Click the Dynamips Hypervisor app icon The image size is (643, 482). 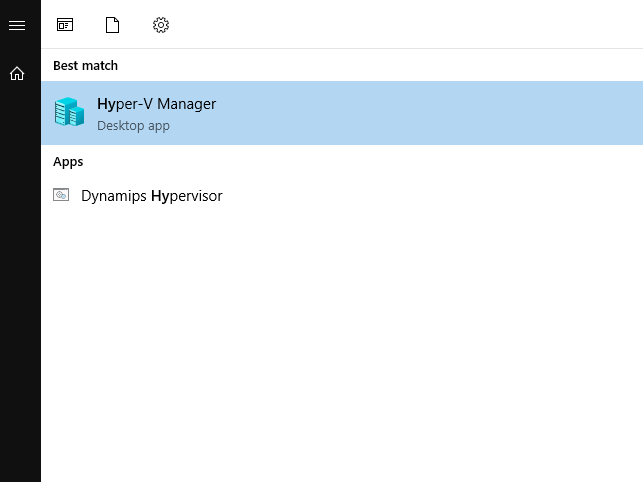(61, 195)
